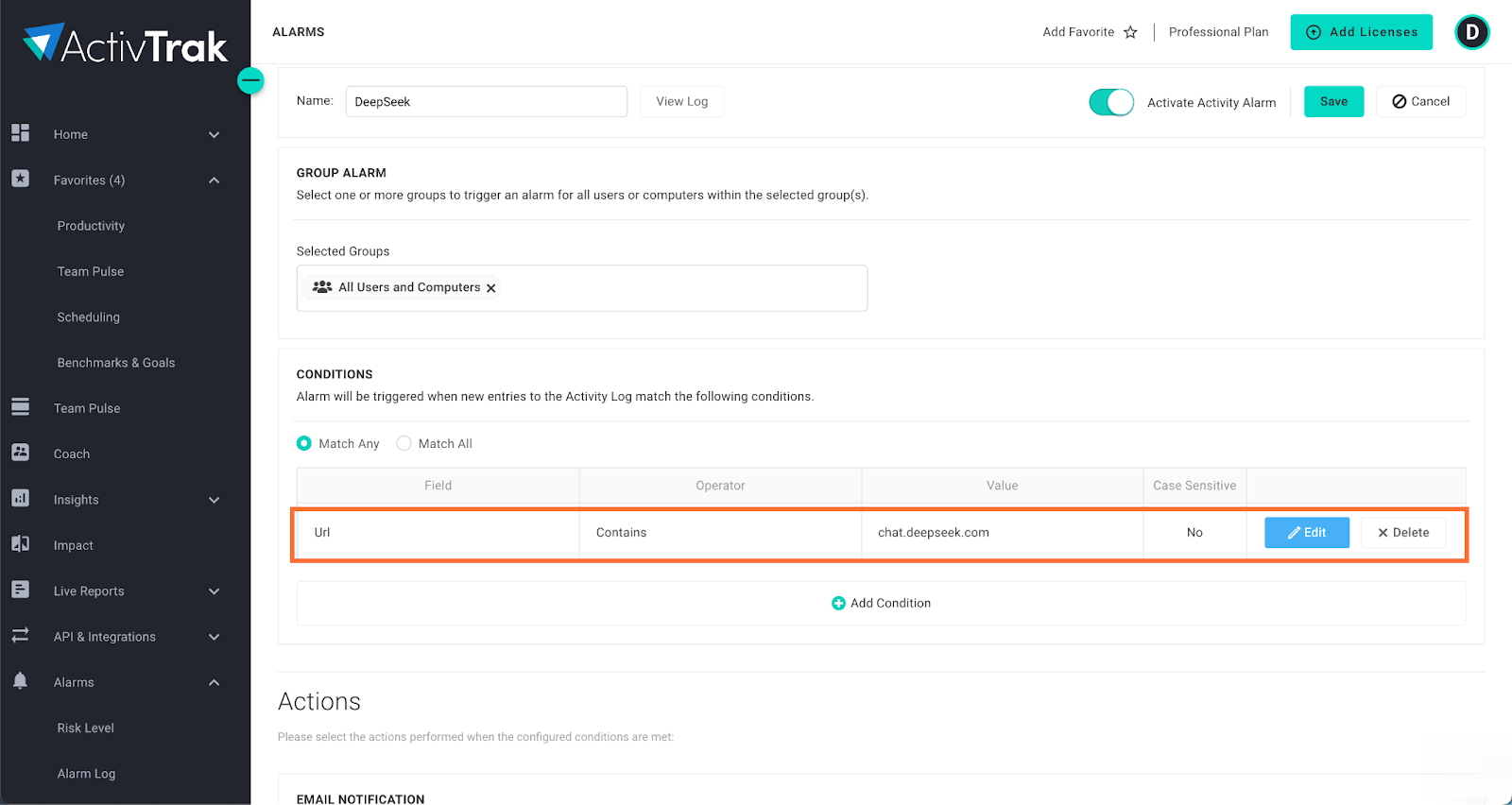Expand the Home menu chevron
The image size is (1512, 805).
pos(215,135)
